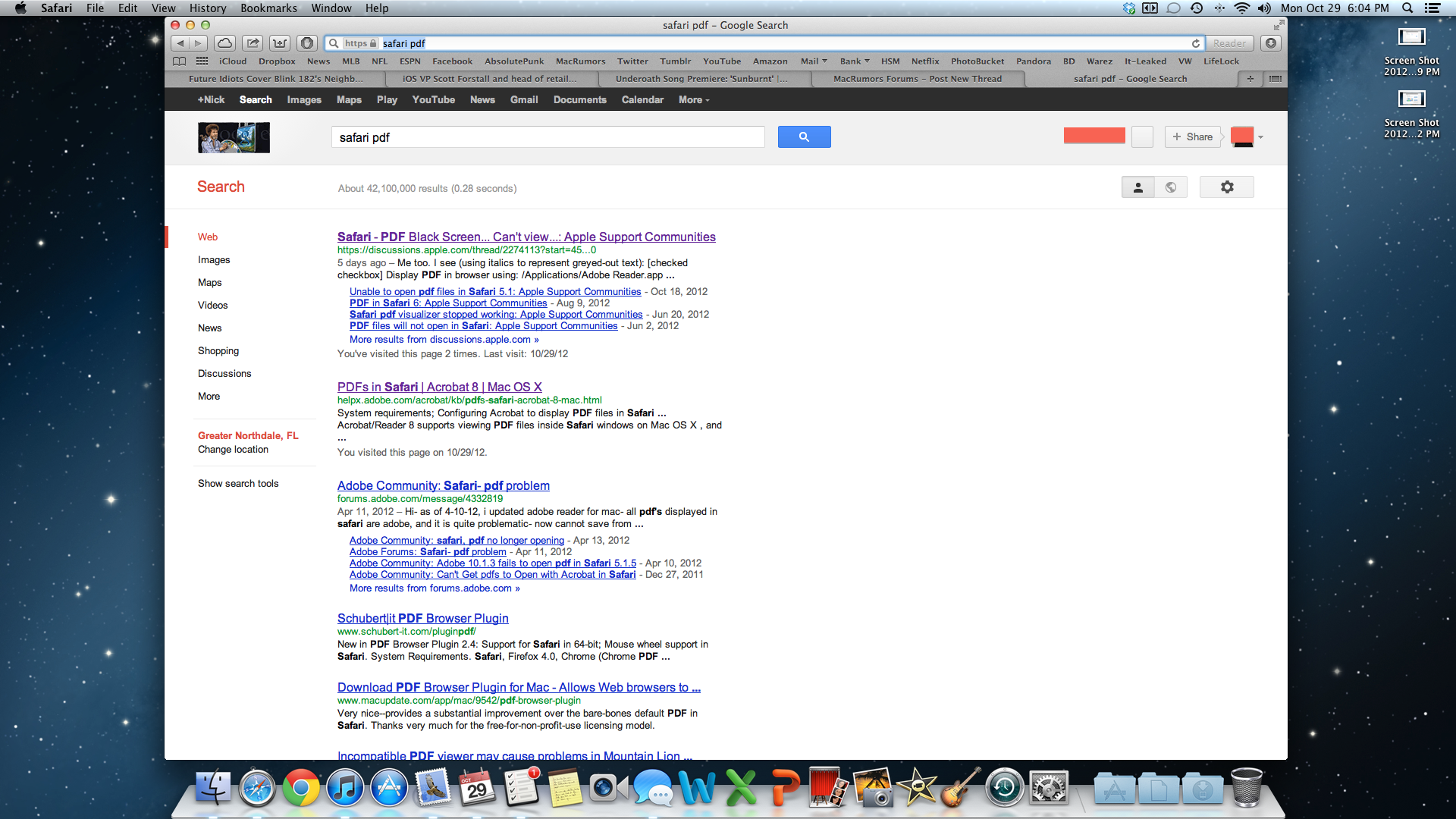Open the Google settings gear
Viewport: 1456px width, 819px height.
1227,187
